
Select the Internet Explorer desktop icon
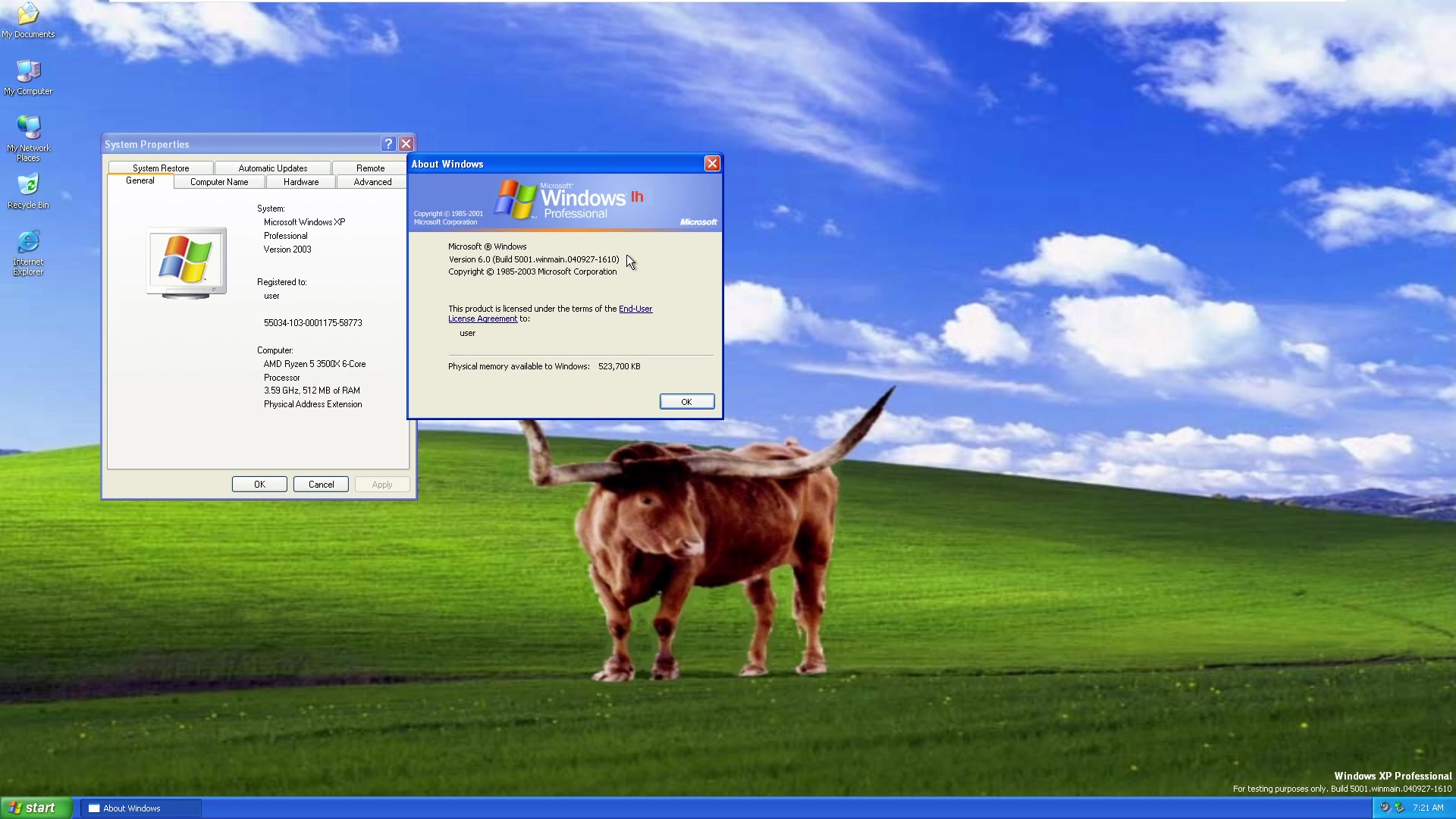28,253
